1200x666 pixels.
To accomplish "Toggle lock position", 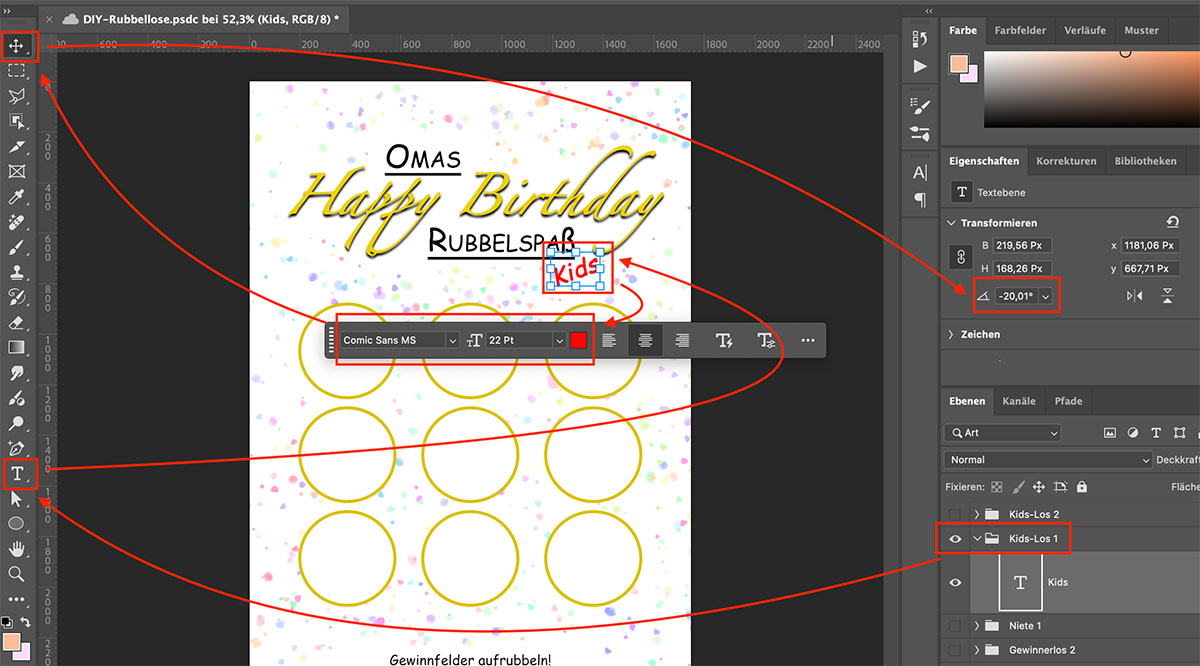I will tap(1039, 487).
